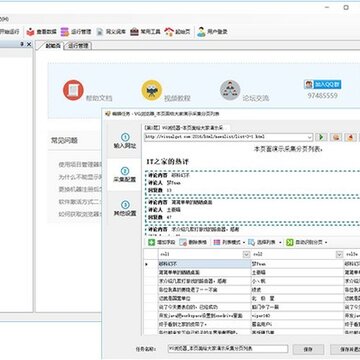Viewport: 360px width, 360px height.
Task: Expand the URL address dropdown arrow
Action: [x=309, y=137]
